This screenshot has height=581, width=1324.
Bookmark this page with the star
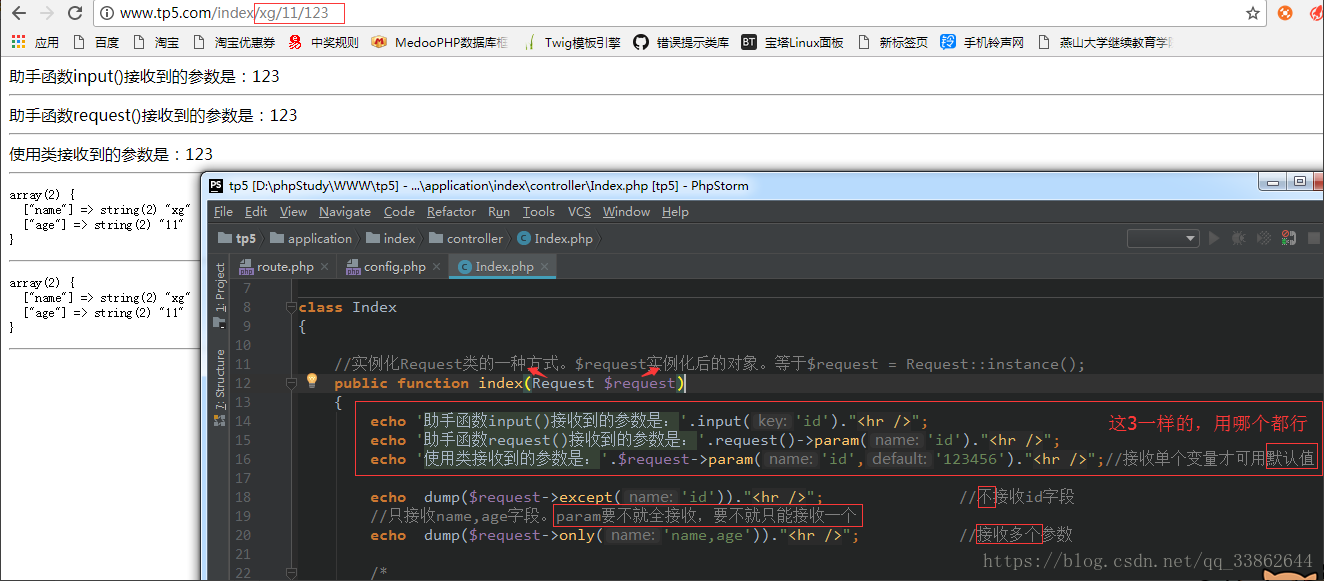click(1253, 13)
